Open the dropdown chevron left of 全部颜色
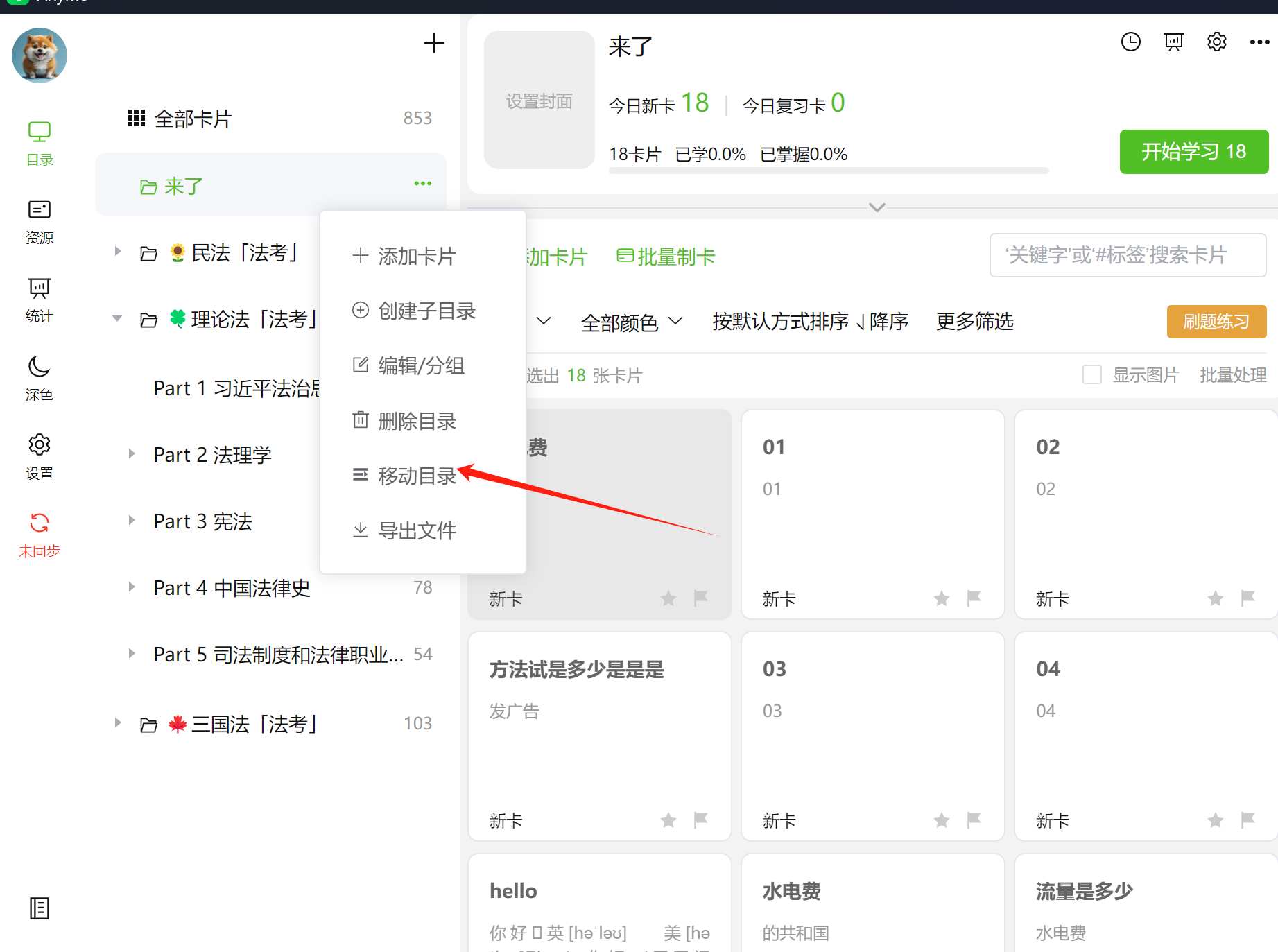1278x952 pixels. 544,320
